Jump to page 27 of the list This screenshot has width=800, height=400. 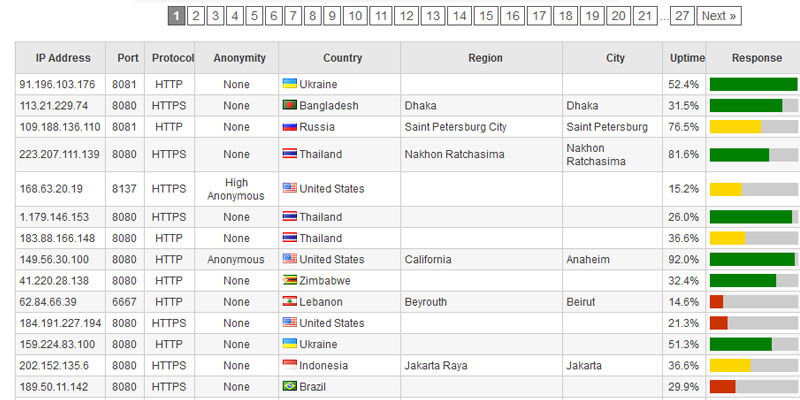point(682,16)
